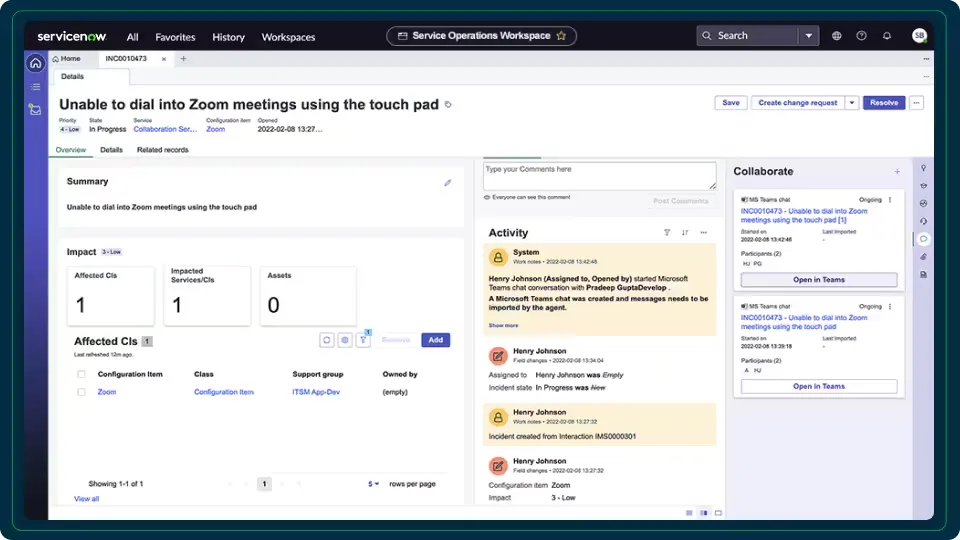The image size is (960, 540).
Task: Add a new Collaborate chat with plus
Action: pyautogui.click(x=897, y=172)
